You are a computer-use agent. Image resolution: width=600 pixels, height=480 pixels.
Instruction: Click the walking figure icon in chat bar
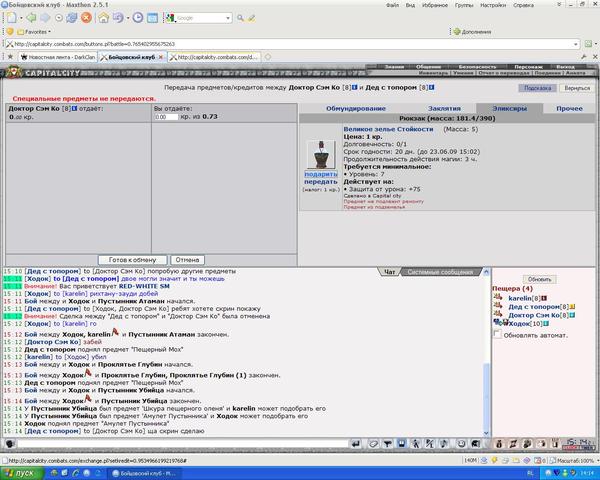pyautogui.click(x=416, y=444)
